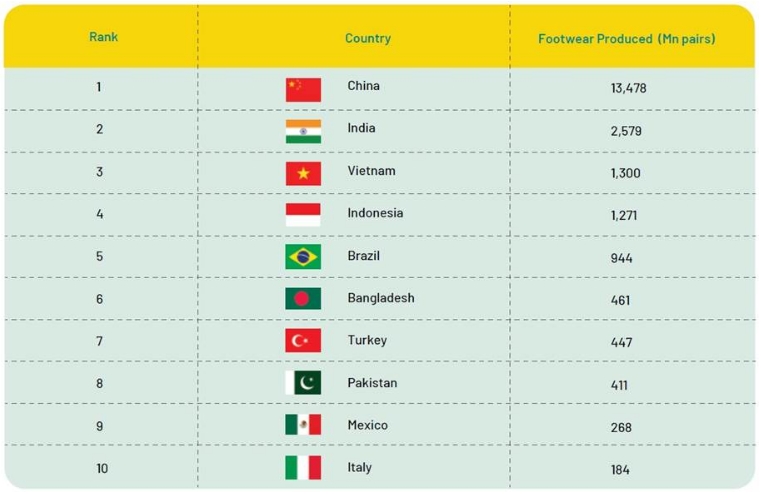Click the Turkey country name
This screenshot has width=761, height=494.
pyautogui.click(x=367, y=340)
